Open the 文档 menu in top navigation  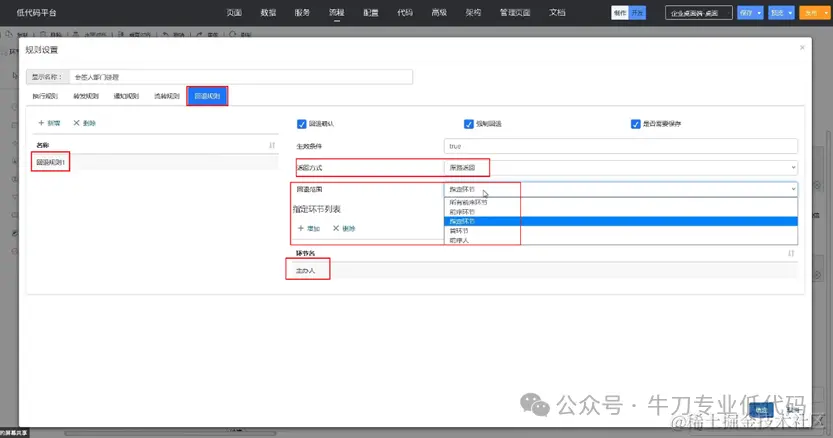tap(557, 13)
